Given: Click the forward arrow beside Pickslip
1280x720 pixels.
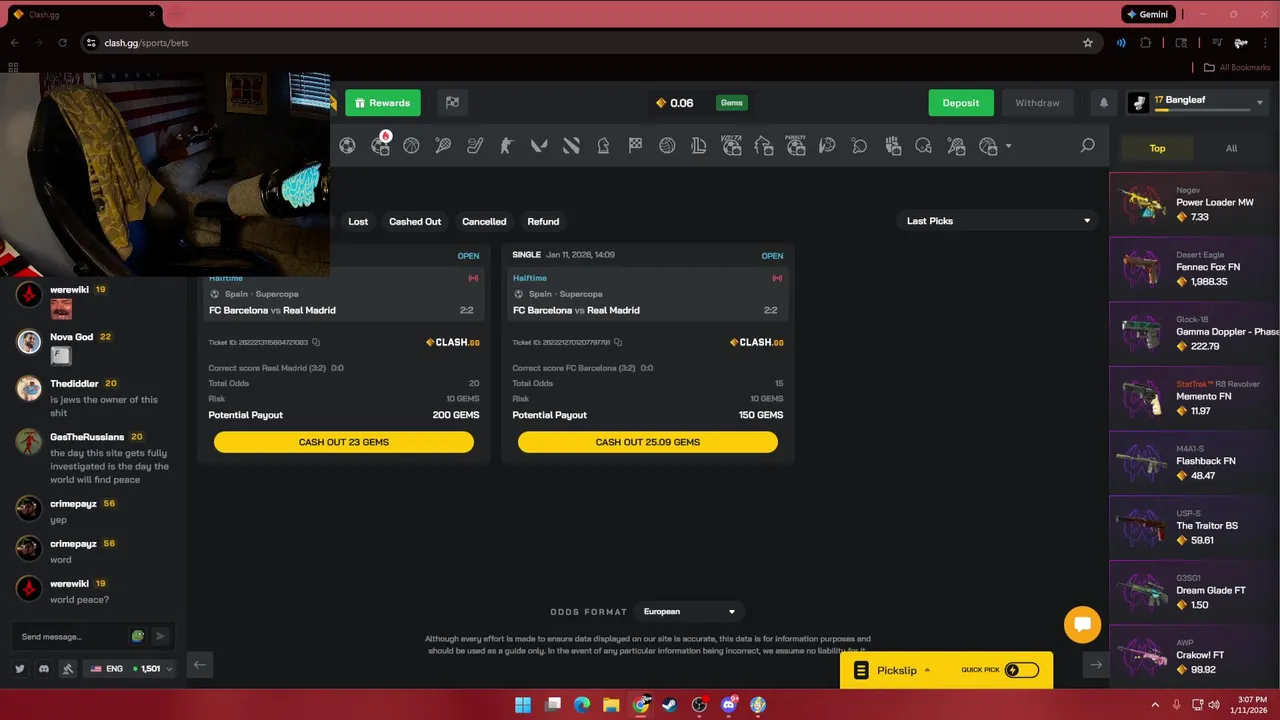Looking at the screenshot, I should pyautogui.click(x=1096, y=665).
